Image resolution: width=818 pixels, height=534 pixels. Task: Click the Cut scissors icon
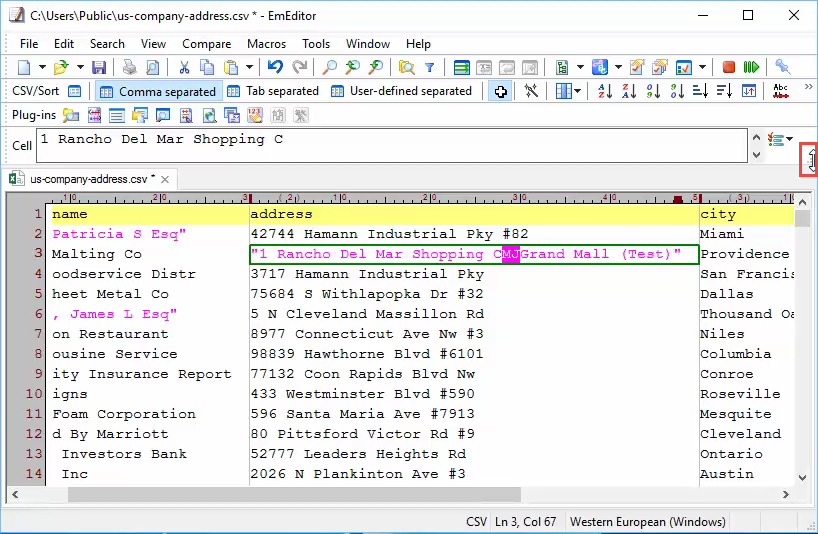point(184,67)
